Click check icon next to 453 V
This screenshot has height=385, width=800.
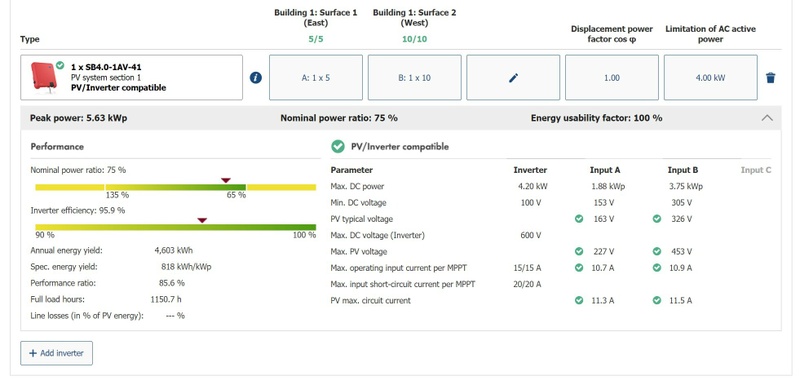657,251
